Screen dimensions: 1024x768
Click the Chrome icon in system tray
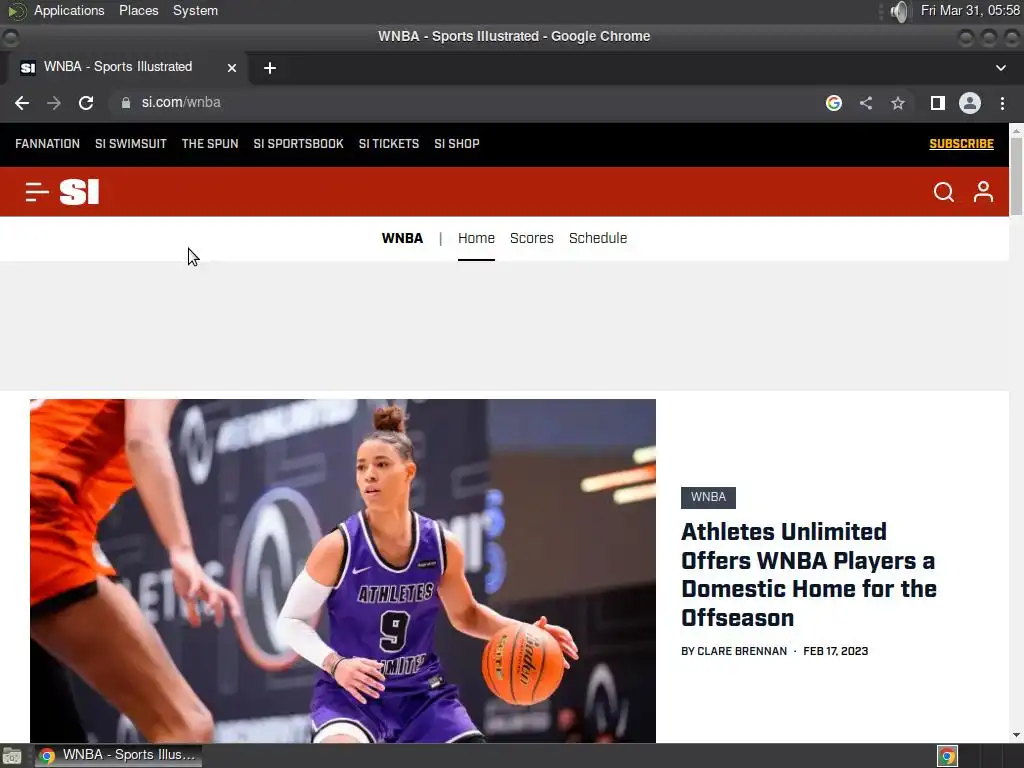click(x=948, y=756)
